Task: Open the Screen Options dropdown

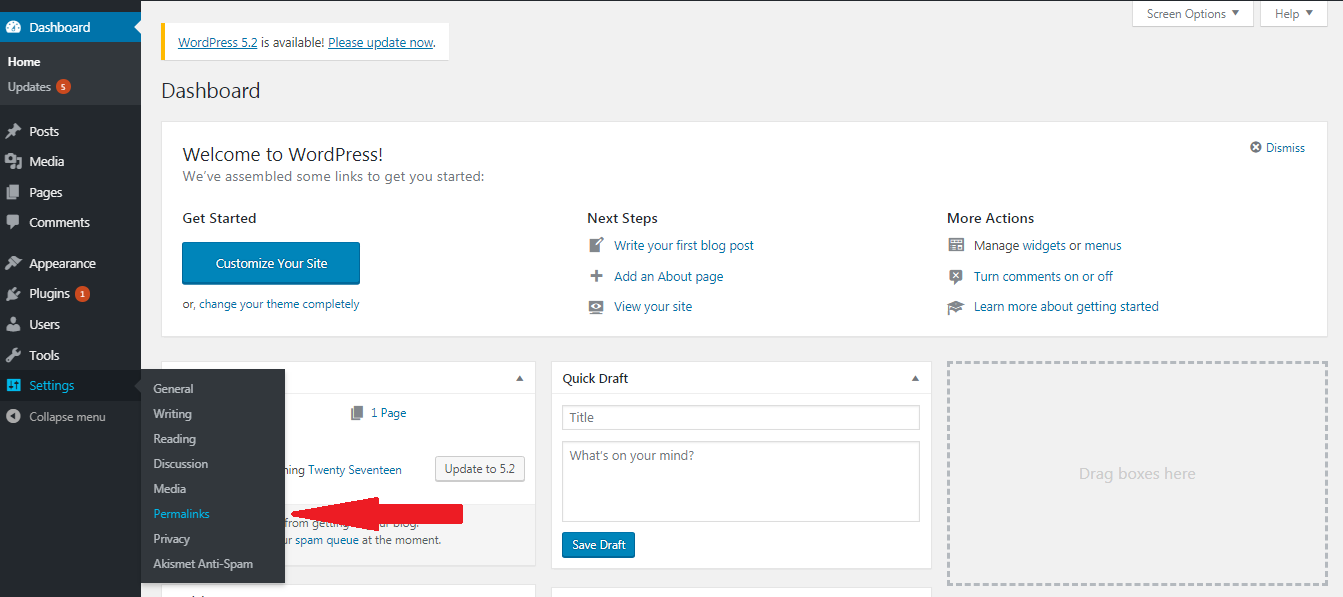Action: pyautogui.click(x=1192, y=14)
